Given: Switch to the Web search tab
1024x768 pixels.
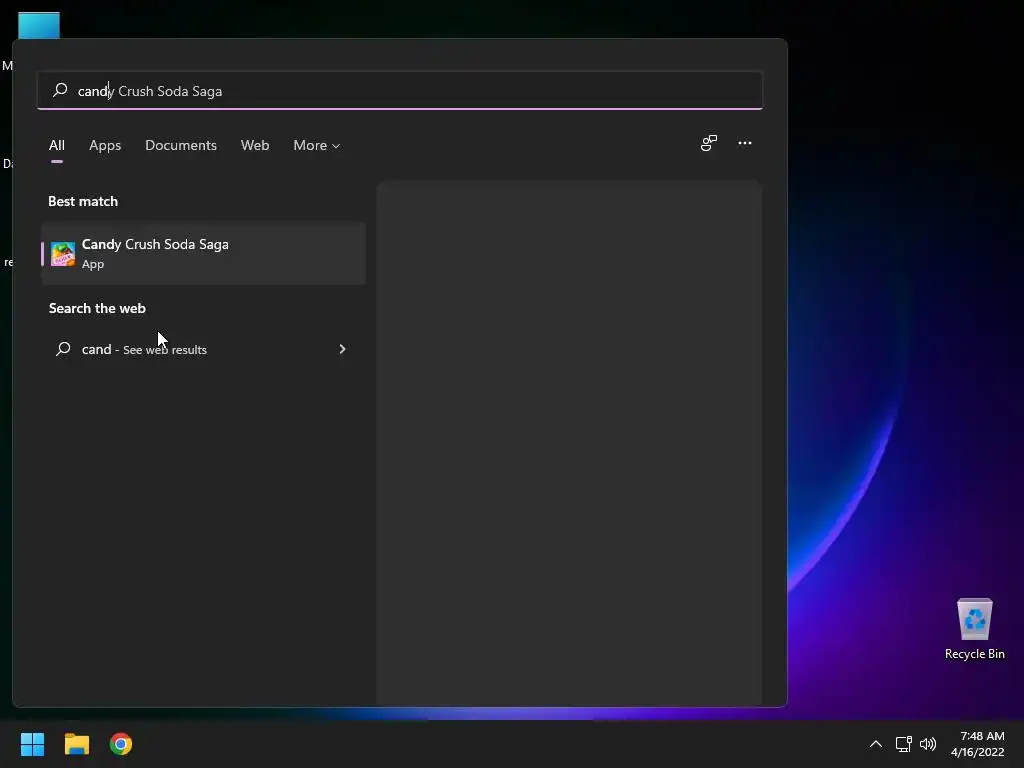Looking at the screenshot, I should point(255,145).
